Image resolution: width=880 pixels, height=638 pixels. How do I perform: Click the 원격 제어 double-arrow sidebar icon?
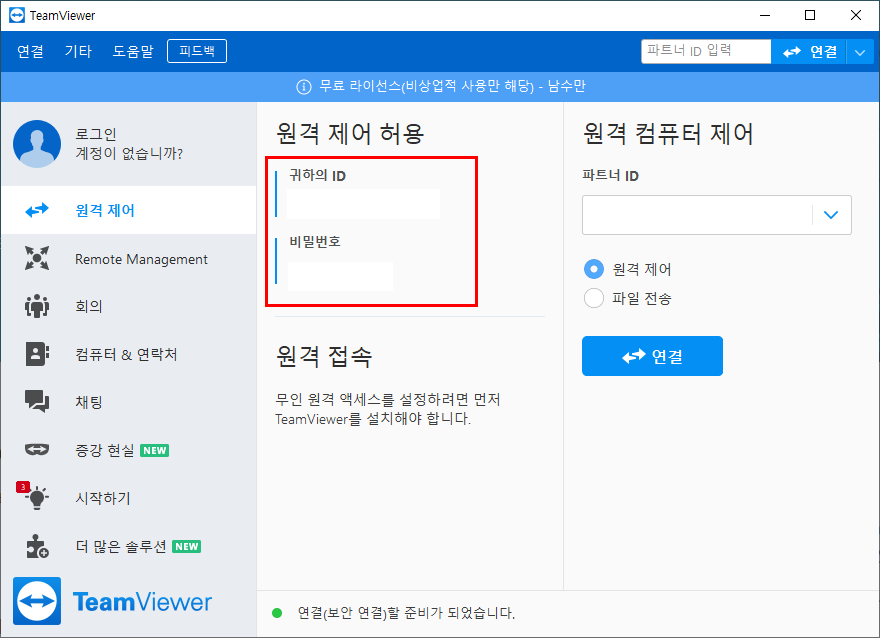point(37,210)
